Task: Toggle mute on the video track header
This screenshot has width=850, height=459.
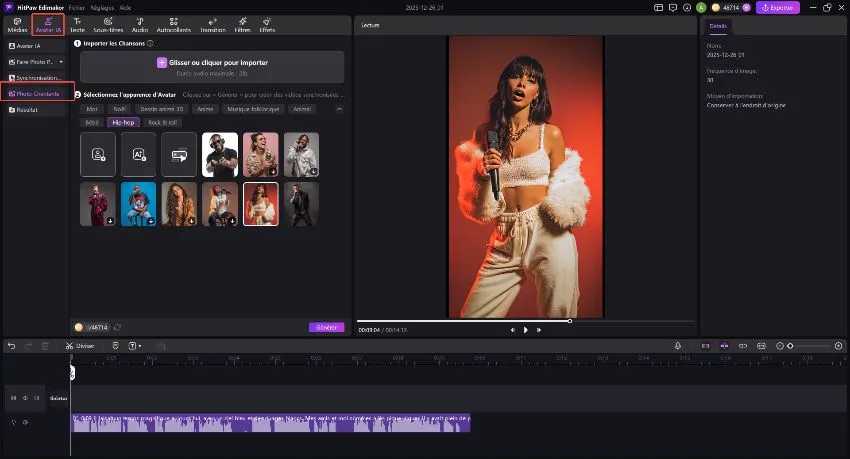Action: point(25,398)
